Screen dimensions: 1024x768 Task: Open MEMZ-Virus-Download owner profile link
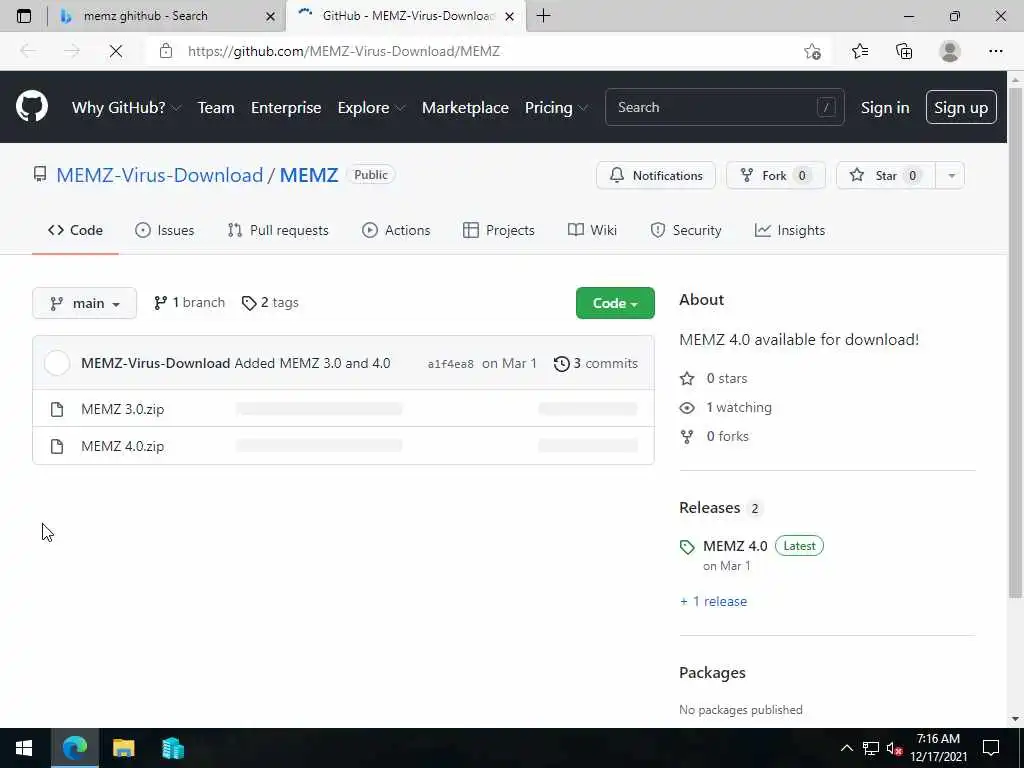click(159, 175)
